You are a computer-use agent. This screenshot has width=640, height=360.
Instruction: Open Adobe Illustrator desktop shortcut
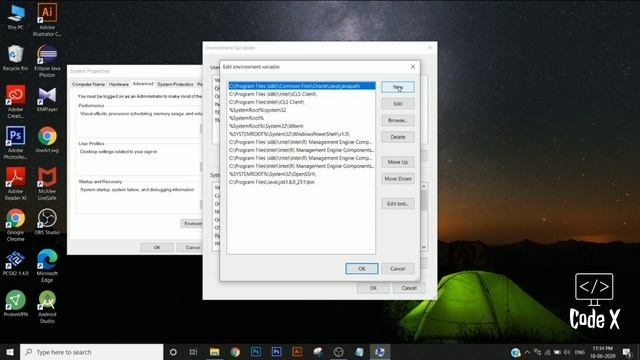click(47, 20)
